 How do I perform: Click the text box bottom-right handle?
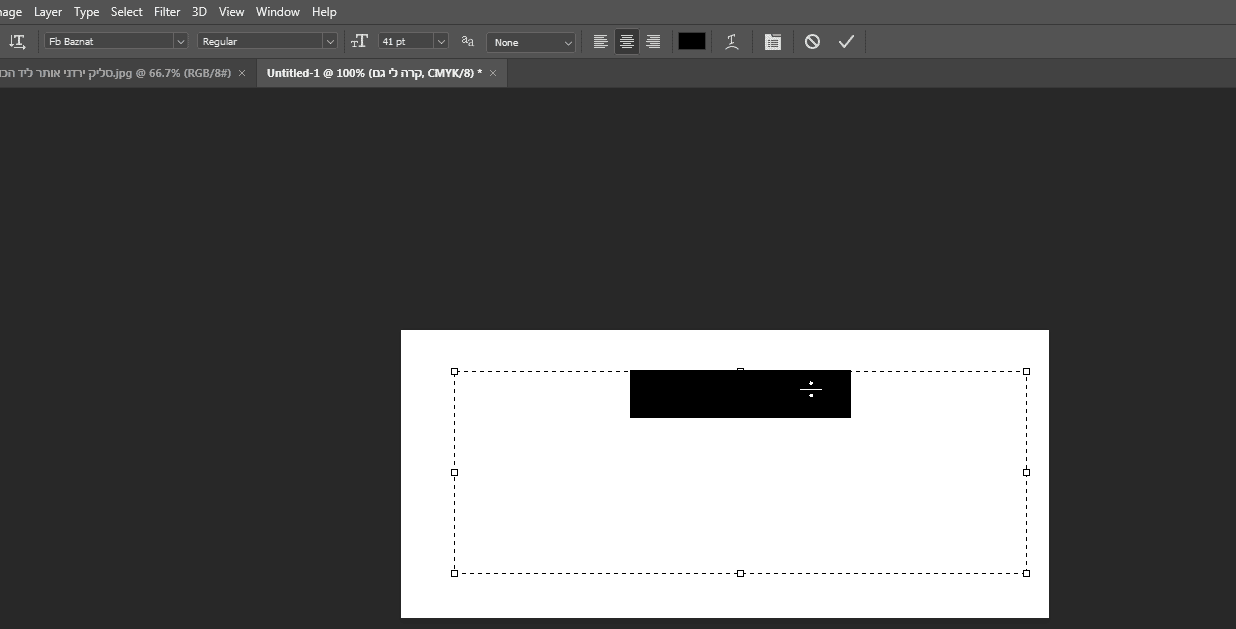[1026, 573]
